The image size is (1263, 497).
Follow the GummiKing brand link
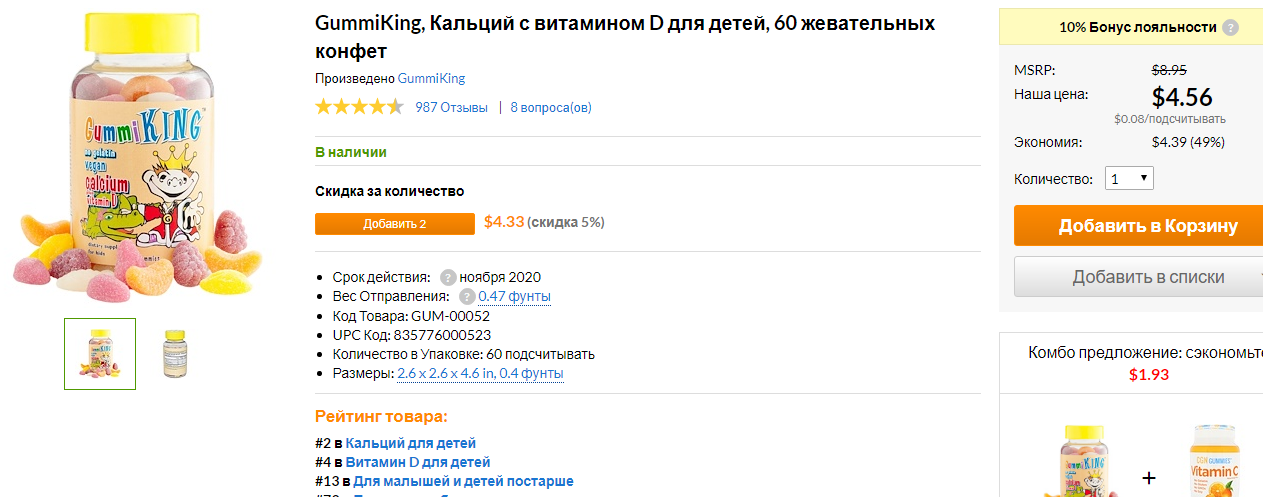pyautogui.click(x=431, y=78)
